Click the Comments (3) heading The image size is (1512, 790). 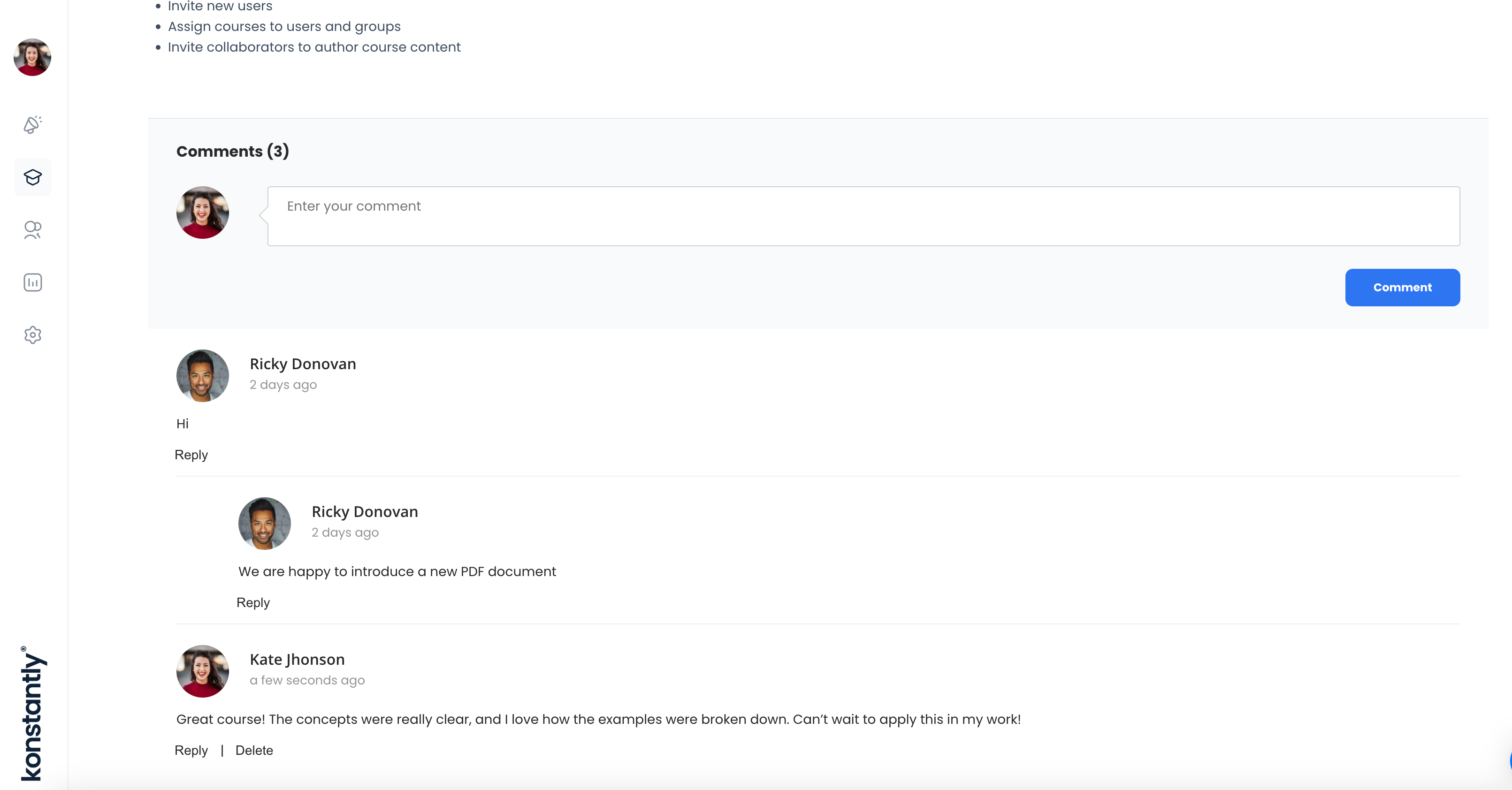pos(232,152)
